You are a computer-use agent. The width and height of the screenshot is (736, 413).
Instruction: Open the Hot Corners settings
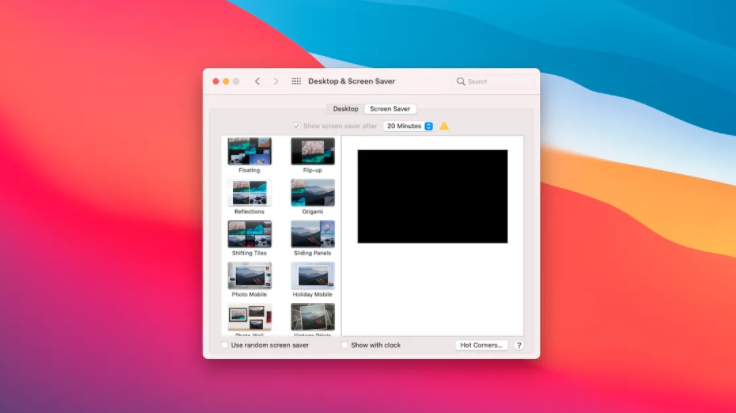(x=481, y=345)
